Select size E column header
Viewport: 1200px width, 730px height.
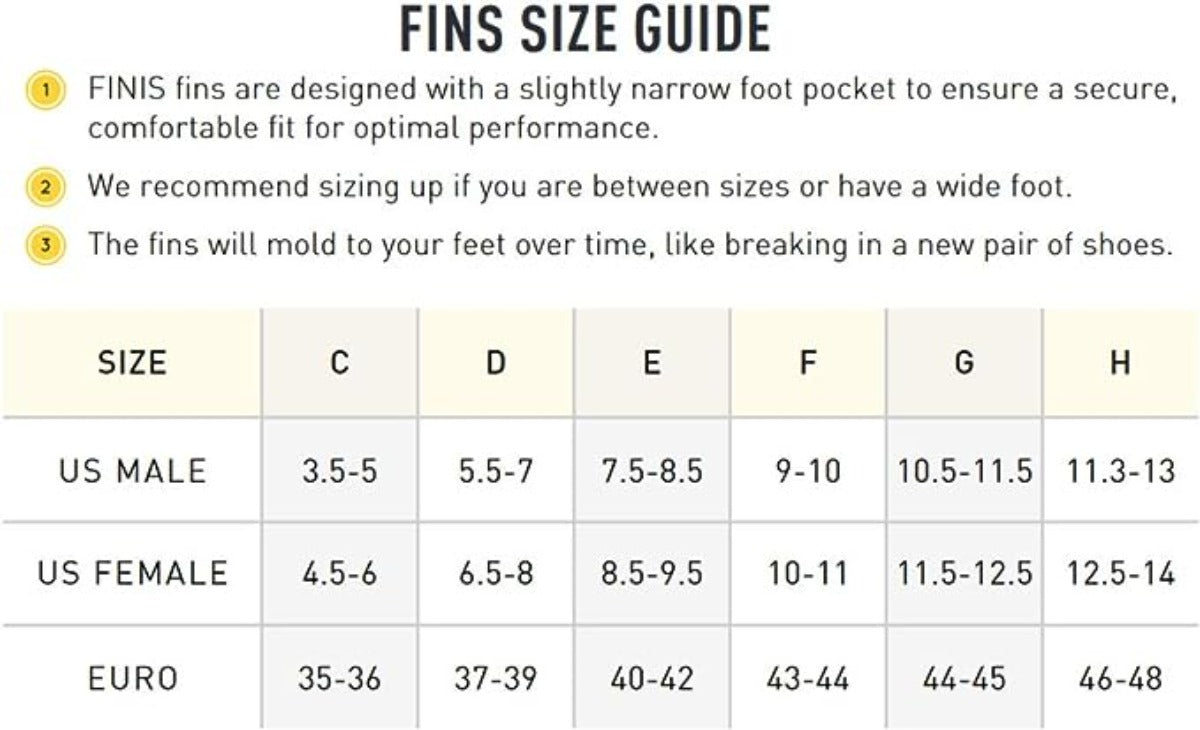pyautogui.click(x=652, y=362)
